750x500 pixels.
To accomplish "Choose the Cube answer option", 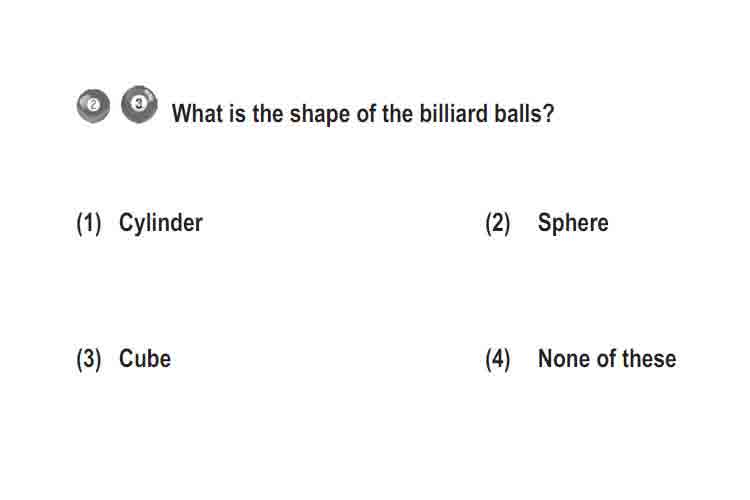I will [x=145, y=359].
